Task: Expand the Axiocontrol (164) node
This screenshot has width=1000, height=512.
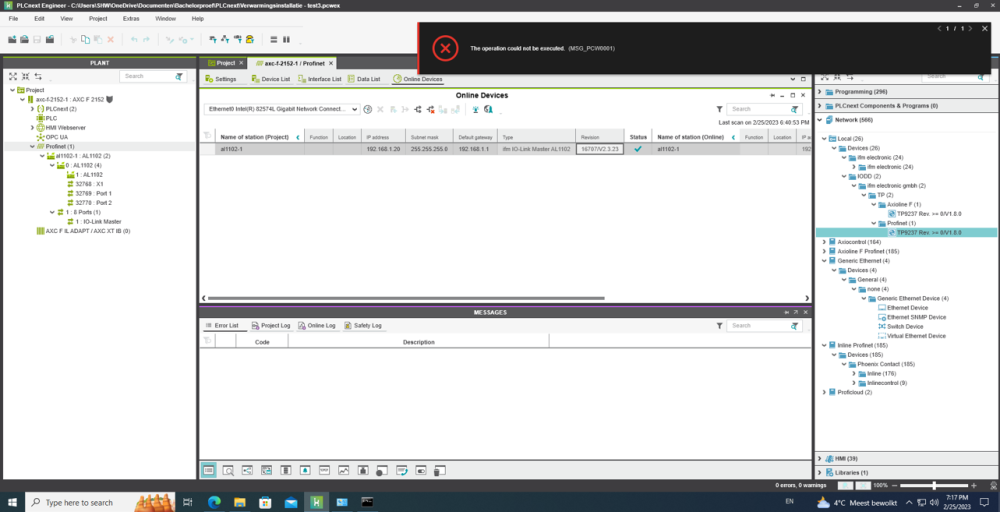Action: [x=824, y=242]
